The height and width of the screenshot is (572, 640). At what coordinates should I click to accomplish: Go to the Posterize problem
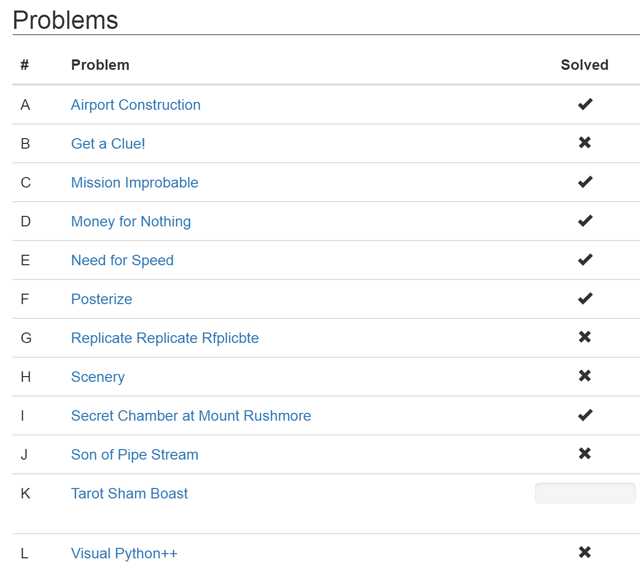point(102,299)
